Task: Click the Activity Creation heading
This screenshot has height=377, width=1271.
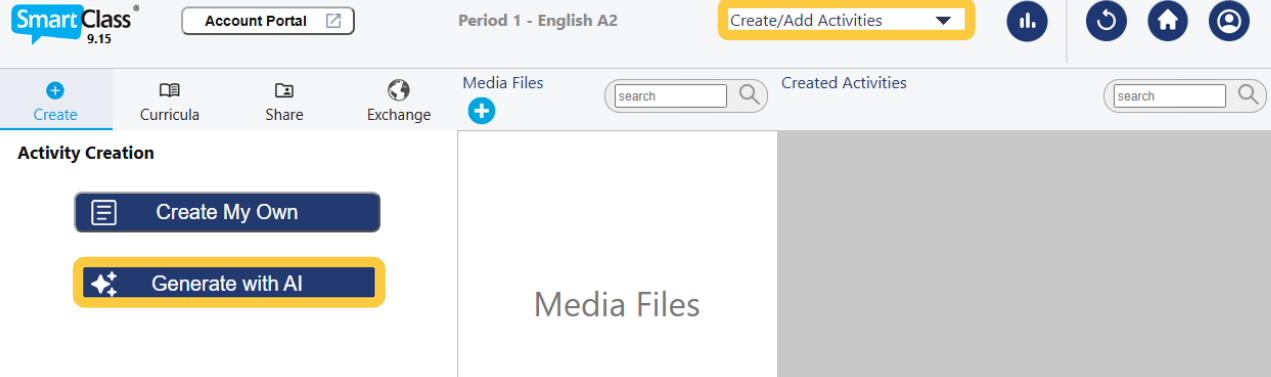Action: [x=86, y=153]
